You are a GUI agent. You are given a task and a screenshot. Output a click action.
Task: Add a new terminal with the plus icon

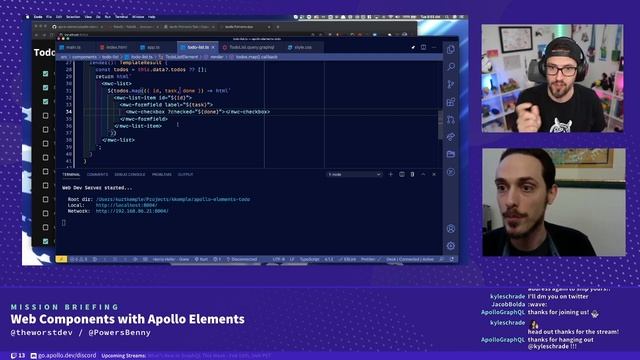[391, 174]
